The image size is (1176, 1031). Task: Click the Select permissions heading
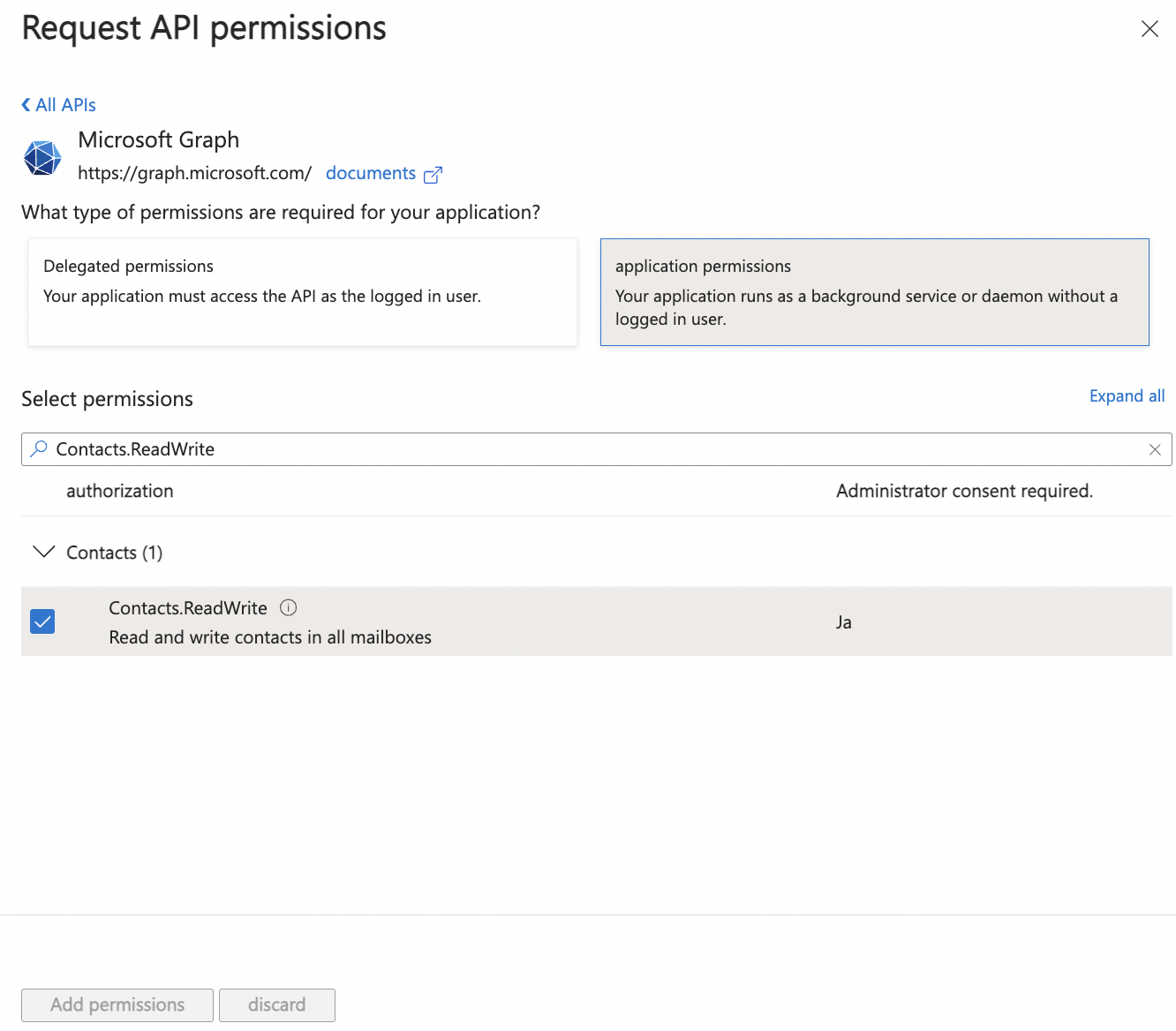click(x=107, y=399)
